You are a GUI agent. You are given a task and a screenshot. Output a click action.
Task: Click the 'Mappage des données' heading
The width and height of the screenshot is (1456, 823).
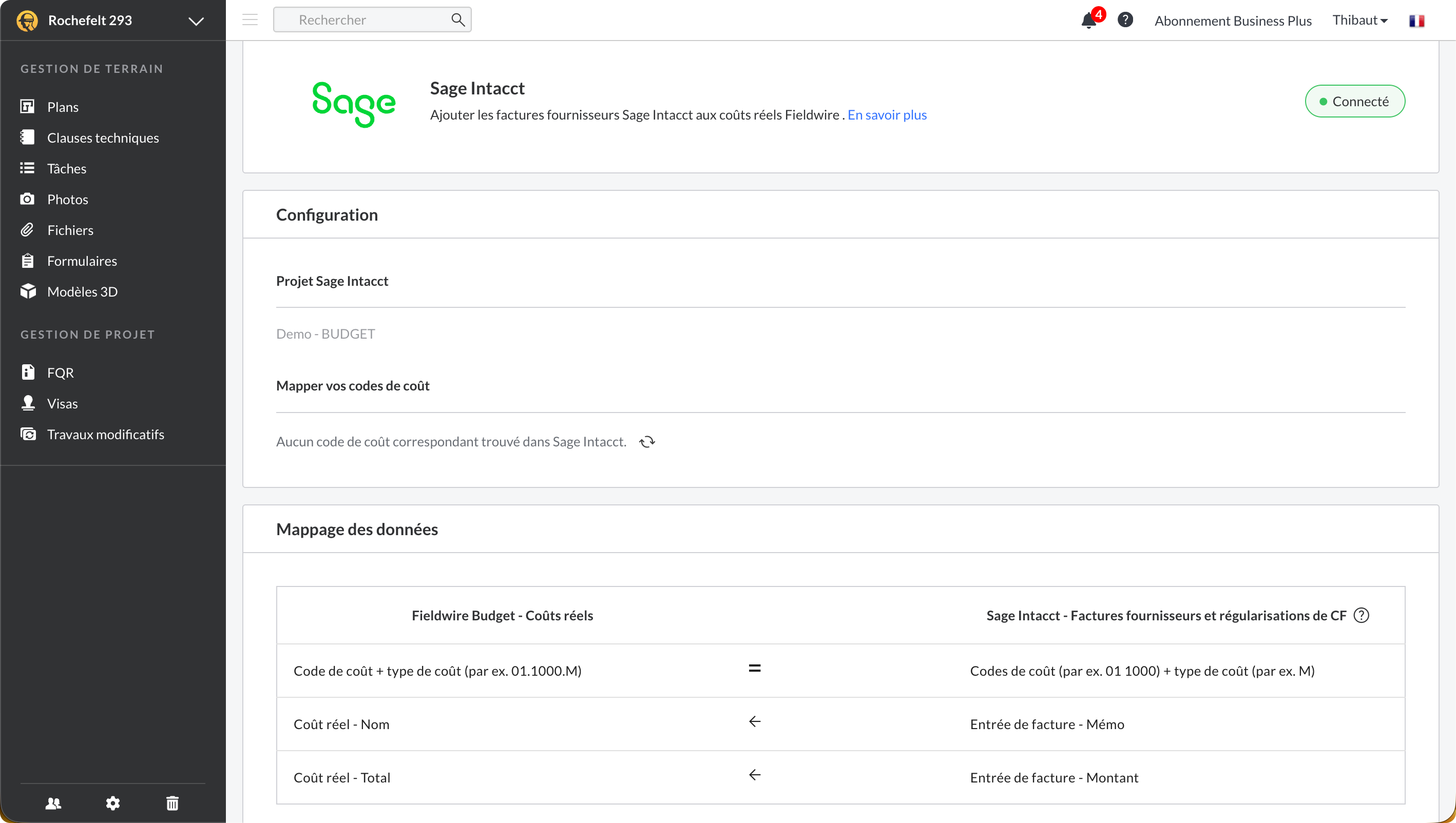pos(357,529)
